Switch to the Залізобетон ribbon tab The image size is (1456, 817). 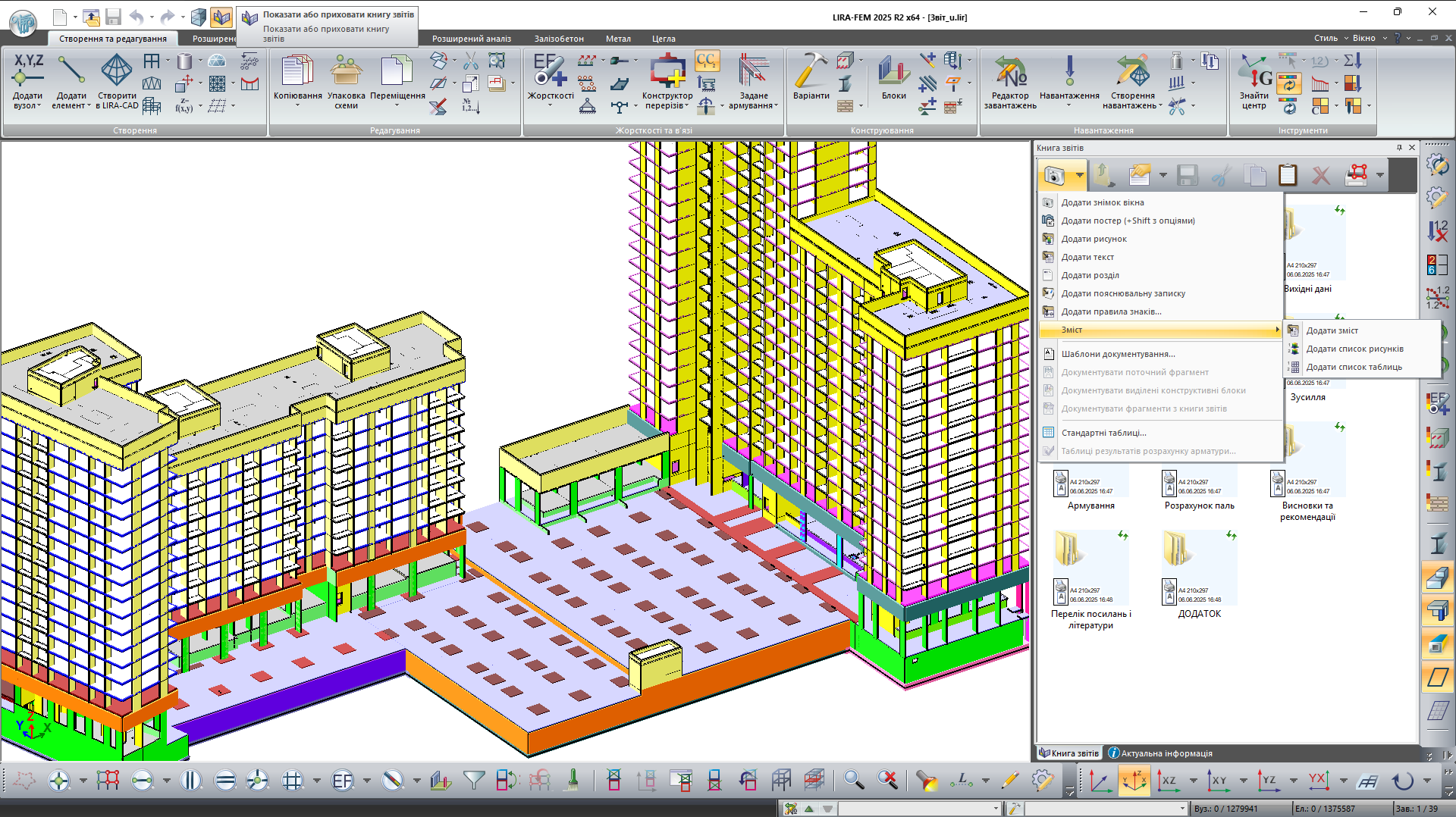(x=559, y=39)
